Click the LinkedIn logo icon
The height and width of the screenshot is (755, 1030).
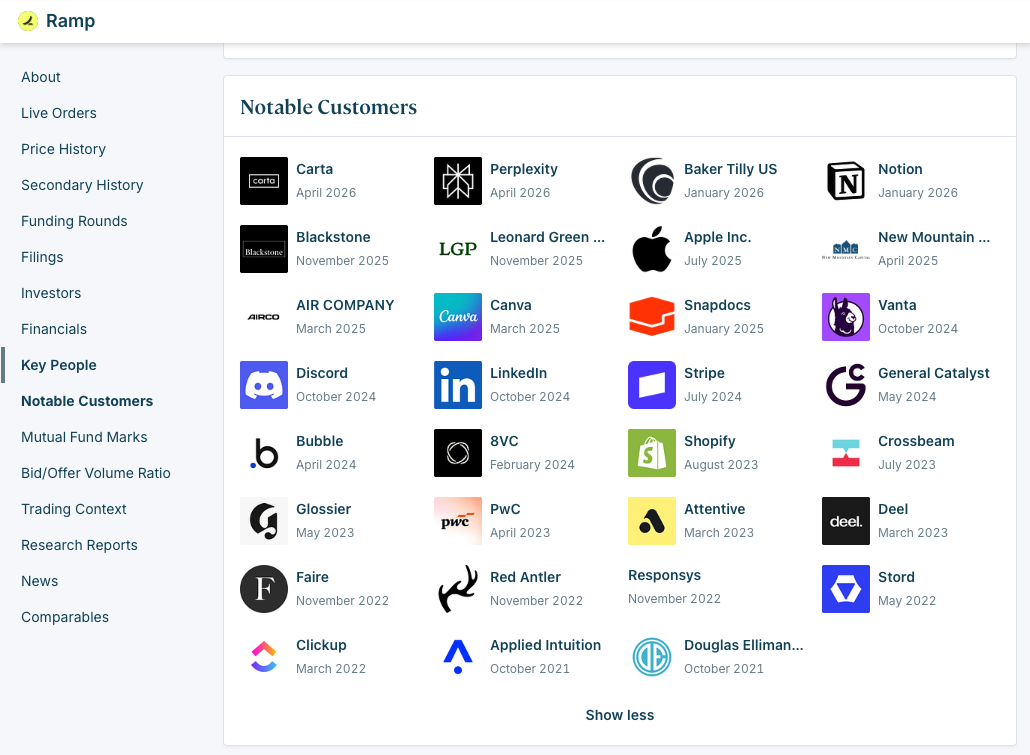458,385
